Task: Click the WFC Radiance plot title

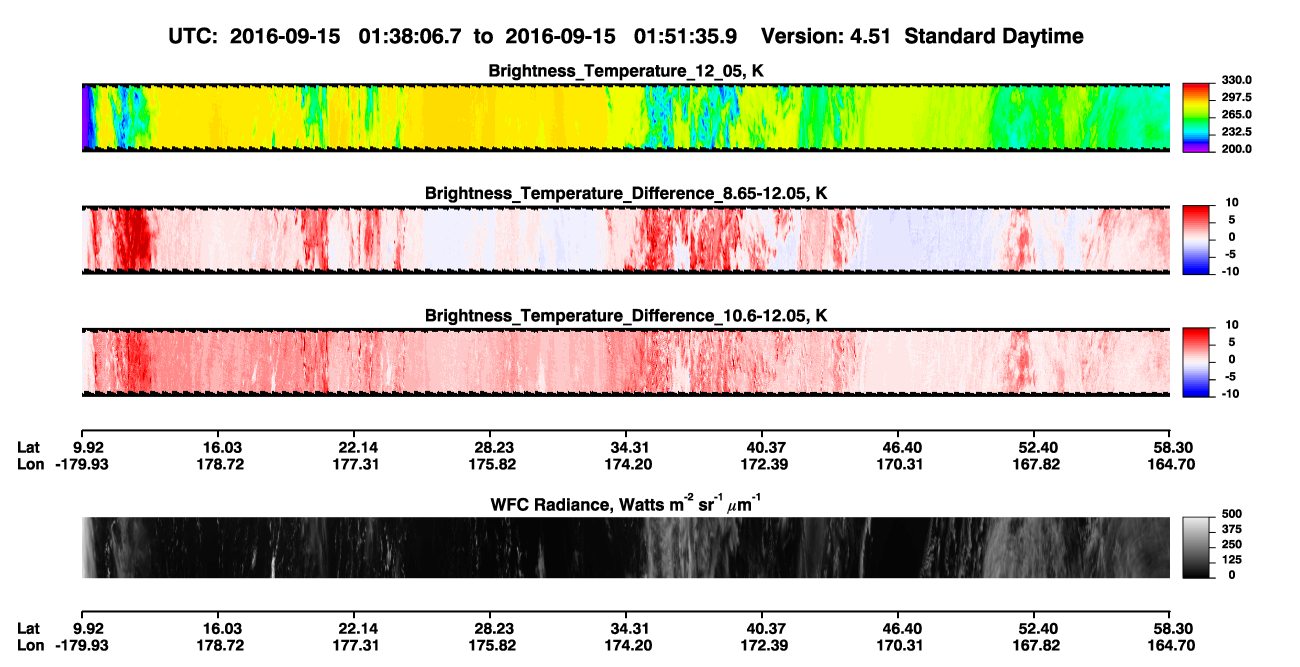Action: tap(625, 503)
